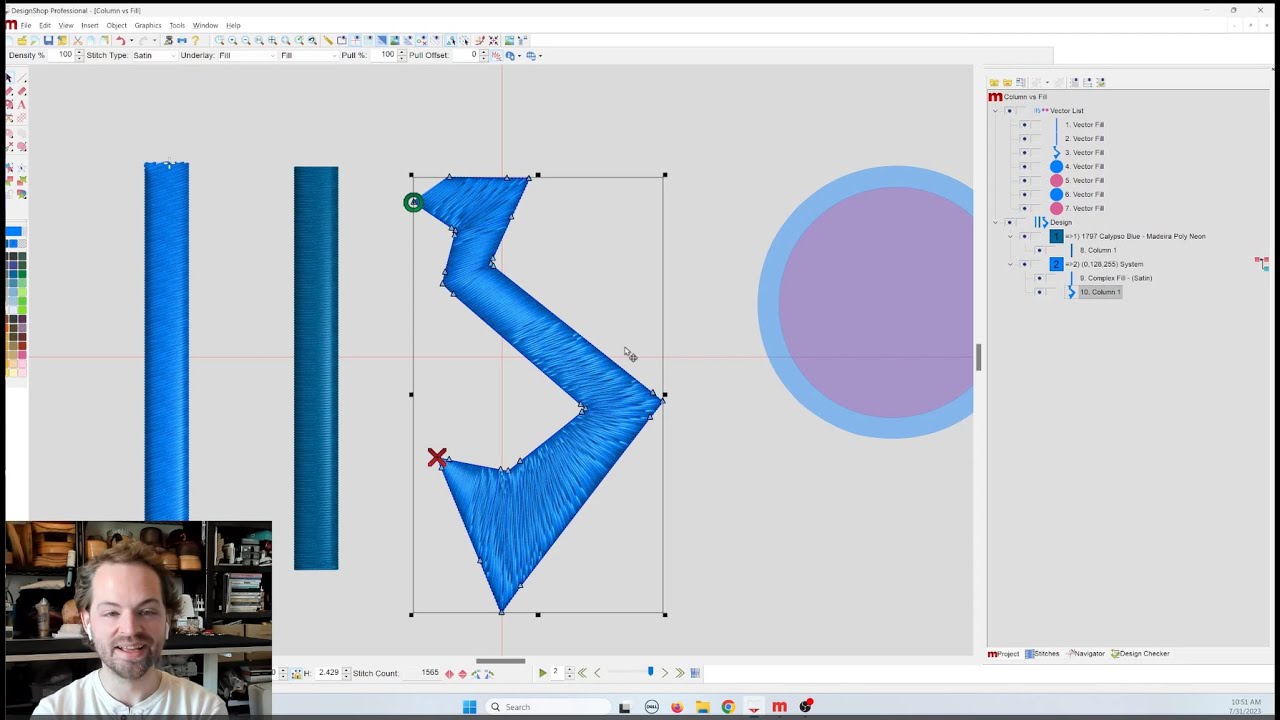Open the File menu
1280x720 pixels.
tap(26, 25)
